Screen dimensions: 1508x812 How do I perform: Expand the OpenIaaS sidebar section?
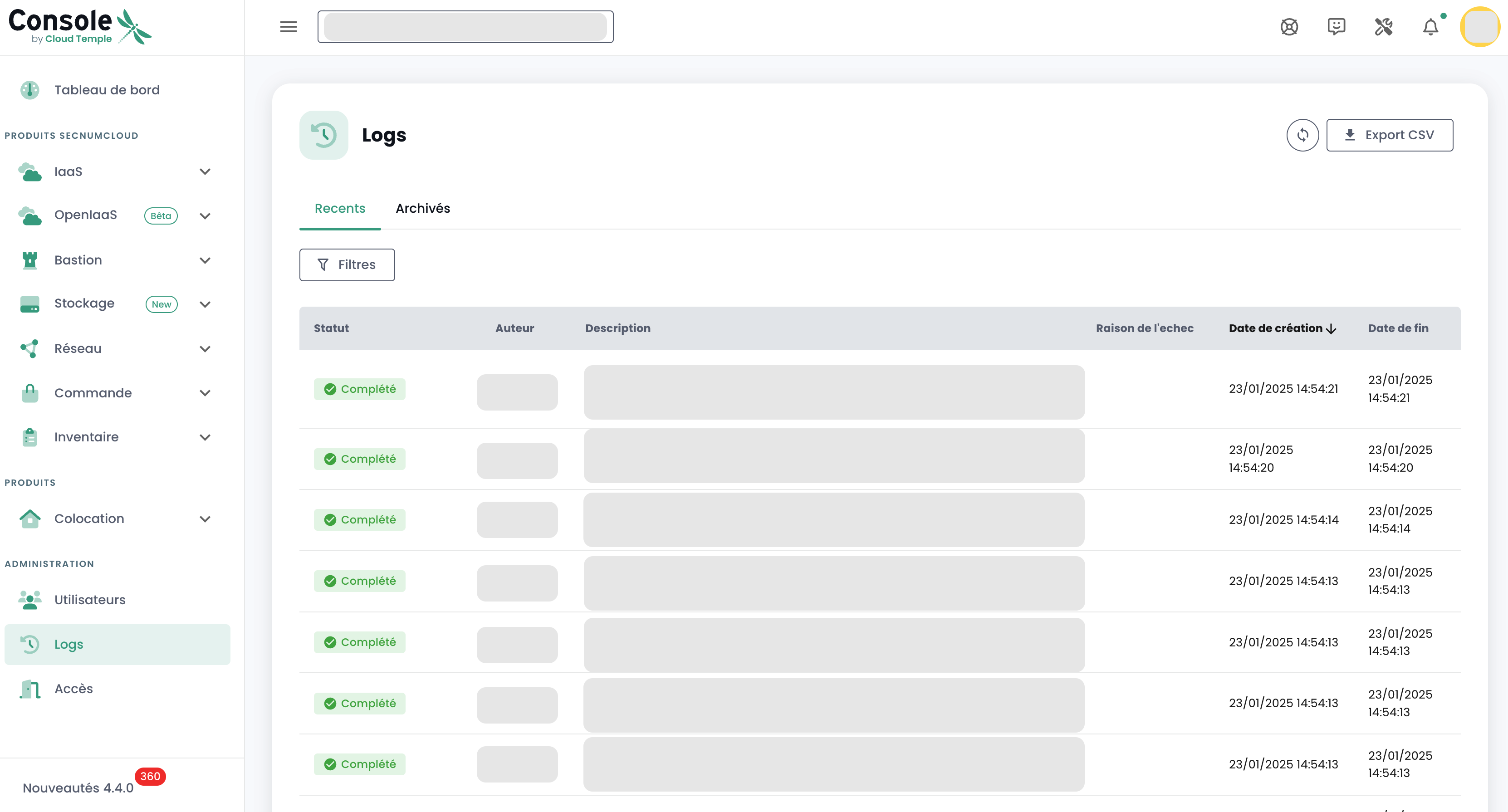205,216
